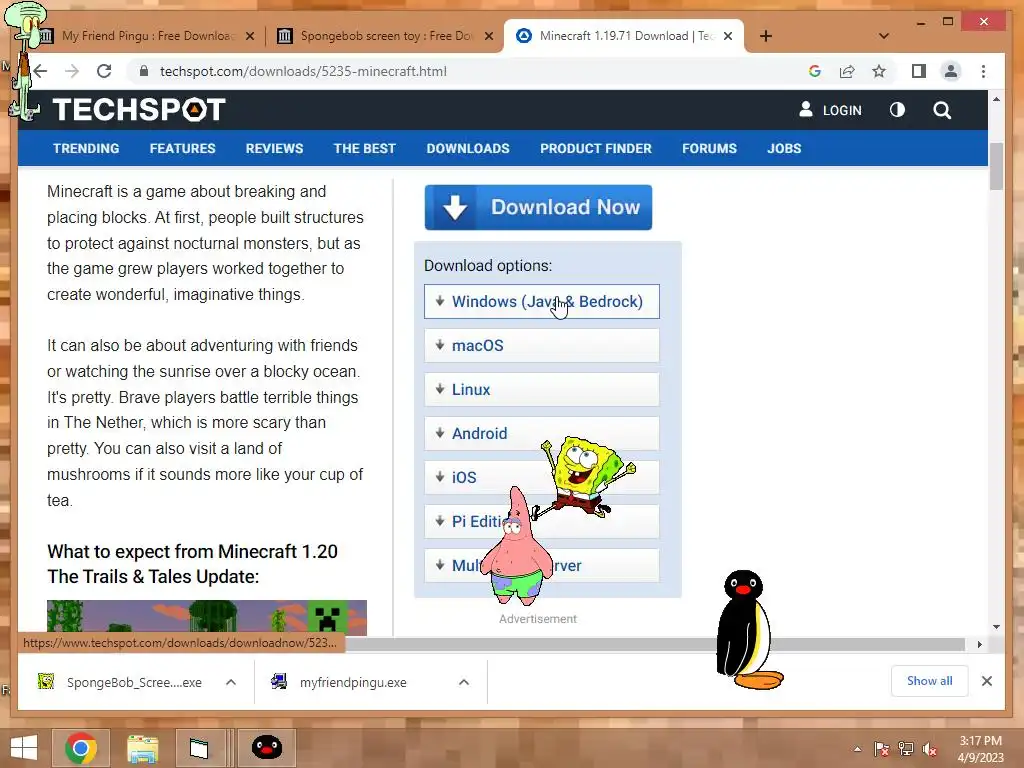
Task: Go to the DOWNLOADS section
Action: coord(468,148)
